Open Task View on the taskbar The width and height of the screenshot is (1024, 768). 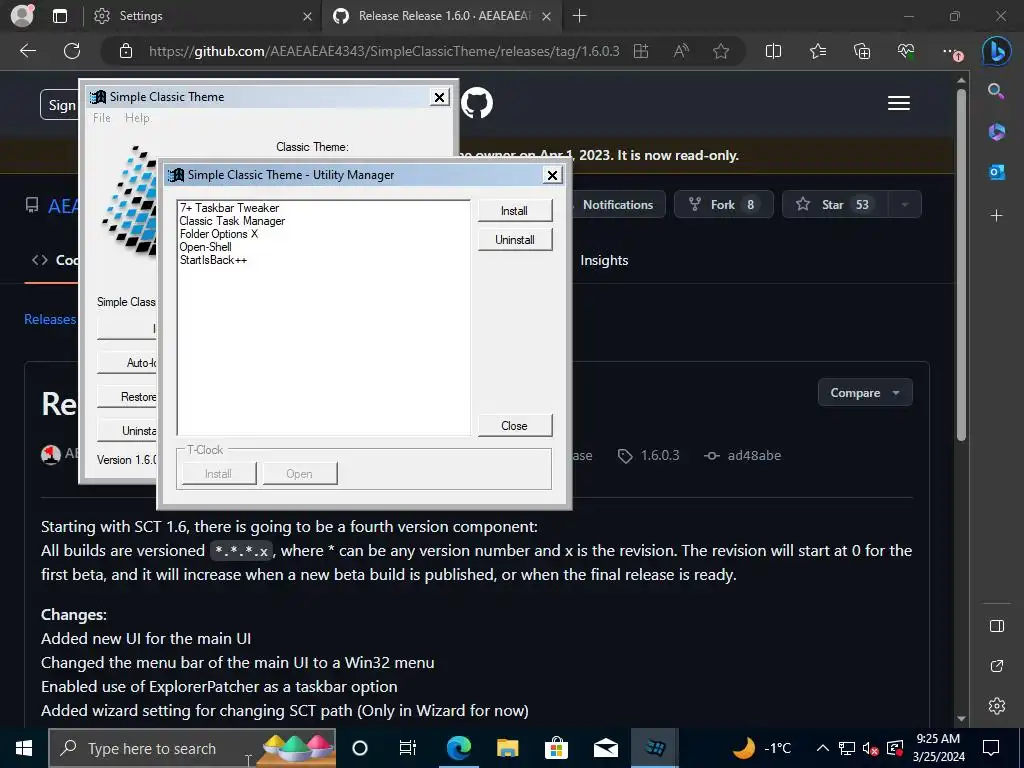[408, 748]
